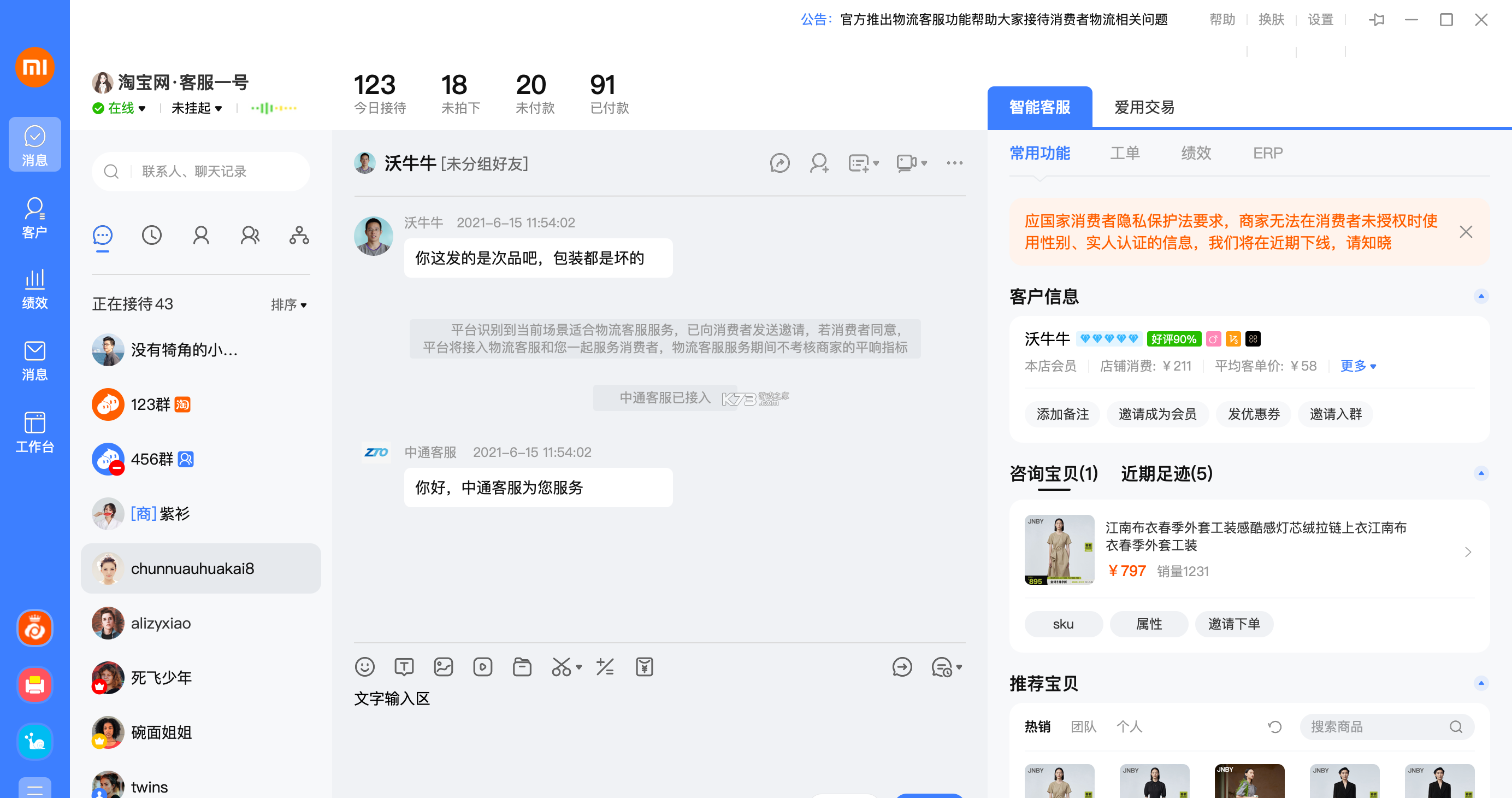1512x798 pixels.
Task: Show the group contacts filter icon
Action: tap(250, 236)
